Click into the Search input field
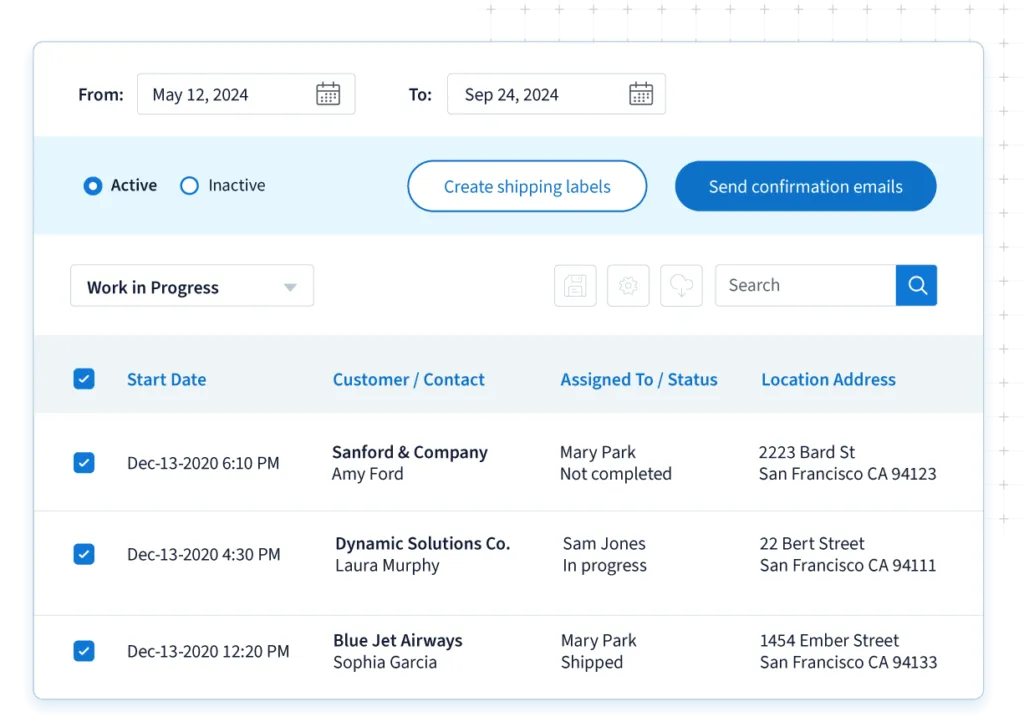 tap(806, 285)
